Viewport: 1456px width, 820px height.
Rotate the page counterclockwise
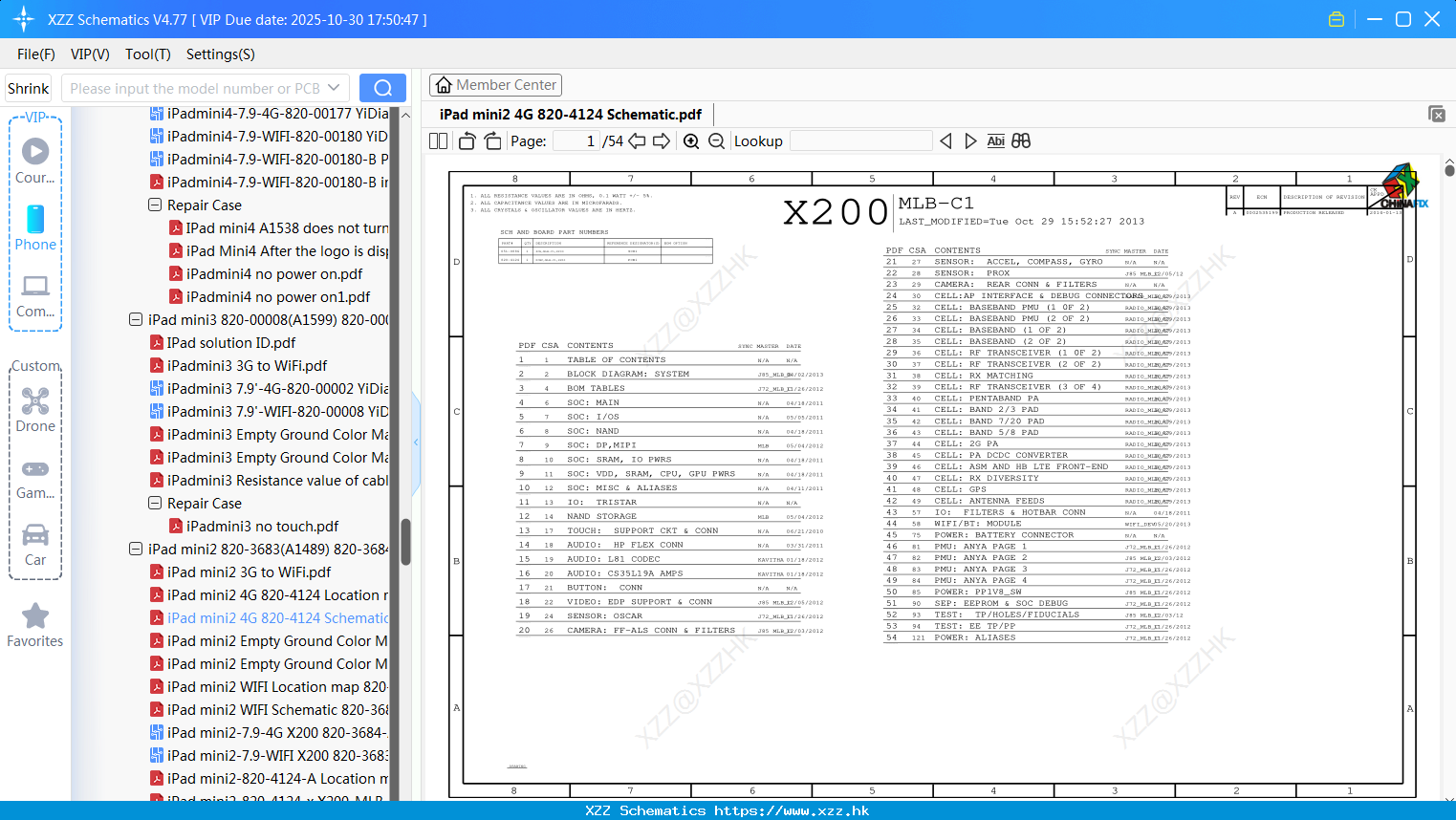(x=467, y=141)
